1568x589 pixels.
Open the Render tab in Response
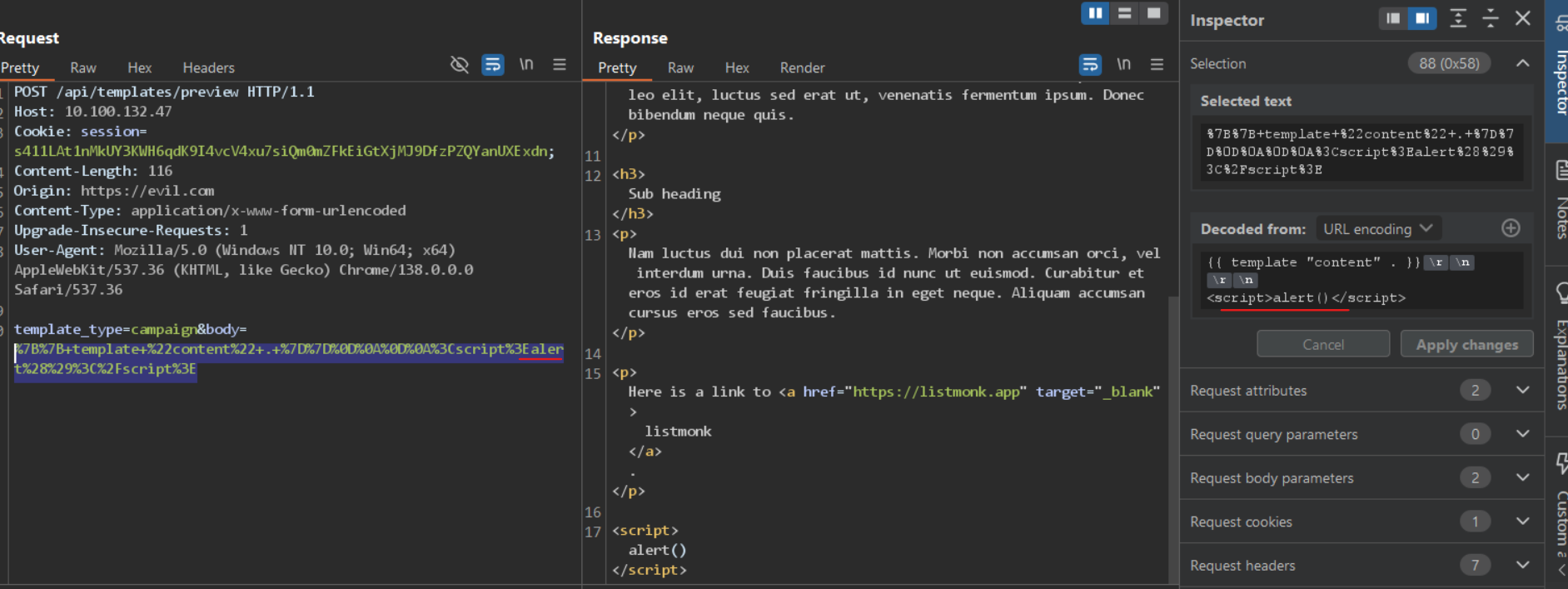[x=802, y=68]
